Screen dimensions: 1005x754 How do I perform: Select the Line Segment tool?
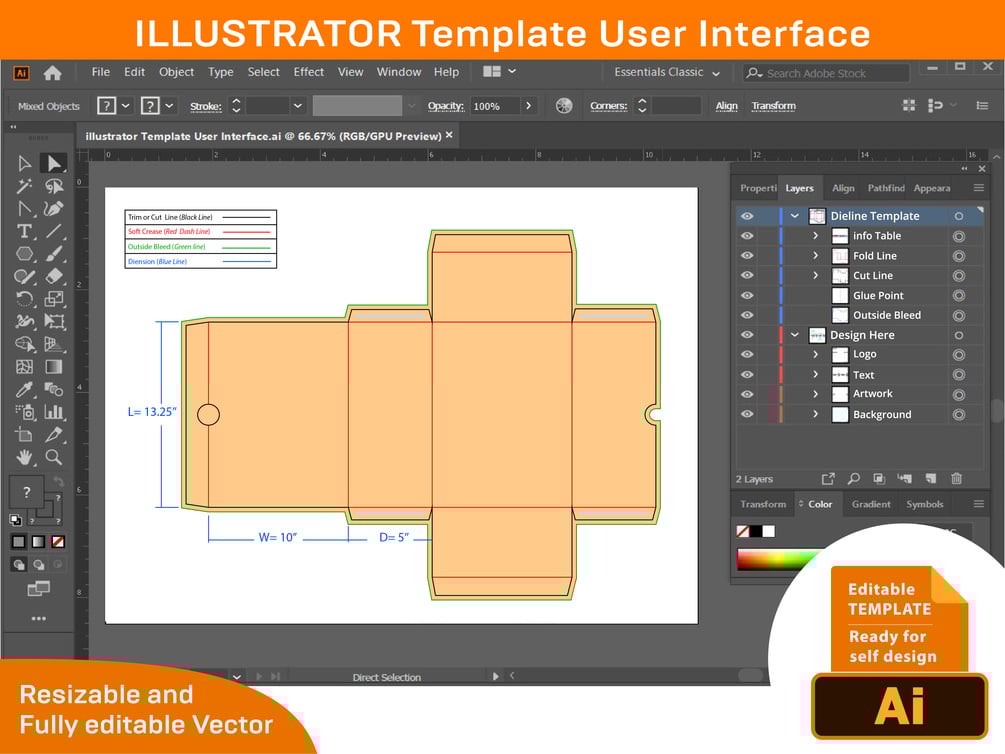pos(54,231)
